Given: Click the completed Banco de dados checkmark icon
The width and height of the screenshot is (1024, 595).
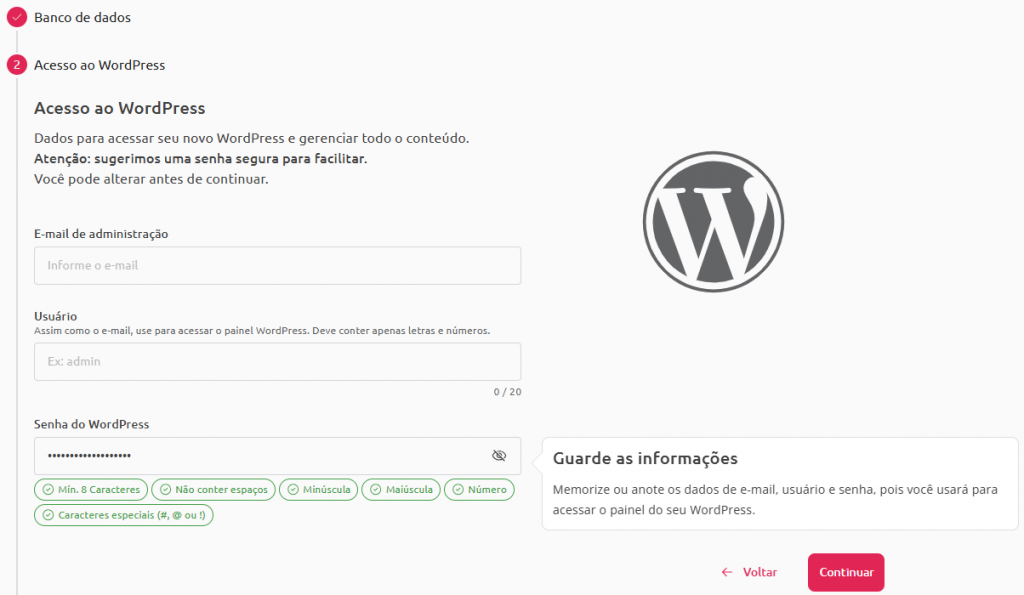Looking at the screenshot, I should point(16,17).
